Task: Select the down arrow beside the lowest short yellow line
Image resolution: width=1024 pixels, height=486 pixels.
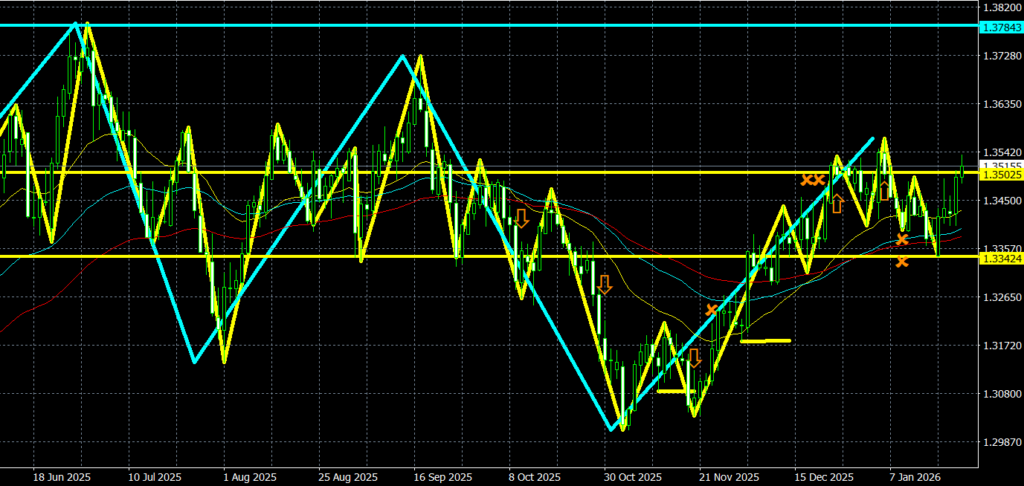Action: point(693,358)
